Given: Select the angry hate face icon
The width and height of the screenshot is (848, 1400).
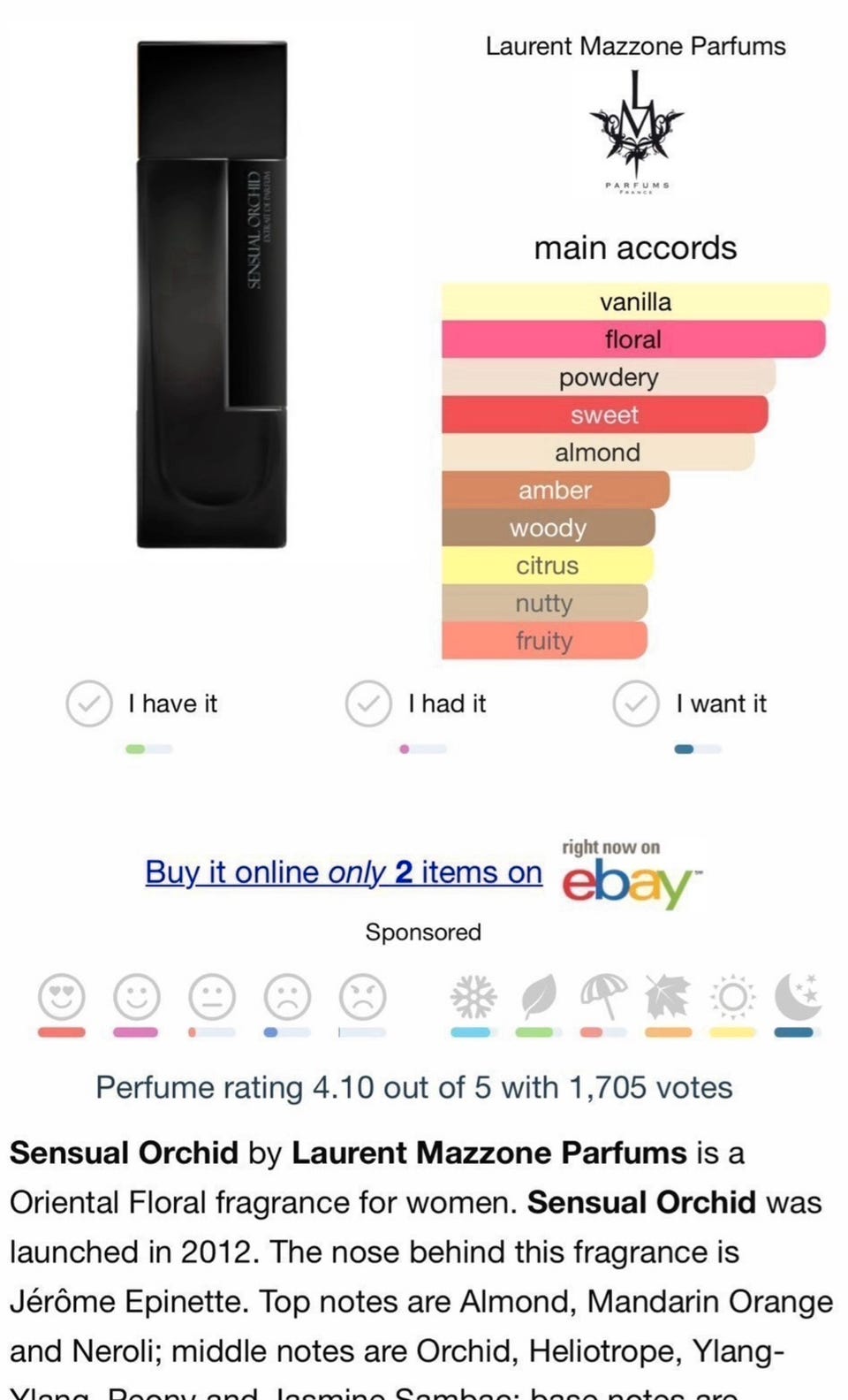Looking at the screenshot, I should [x=363, y=997].
